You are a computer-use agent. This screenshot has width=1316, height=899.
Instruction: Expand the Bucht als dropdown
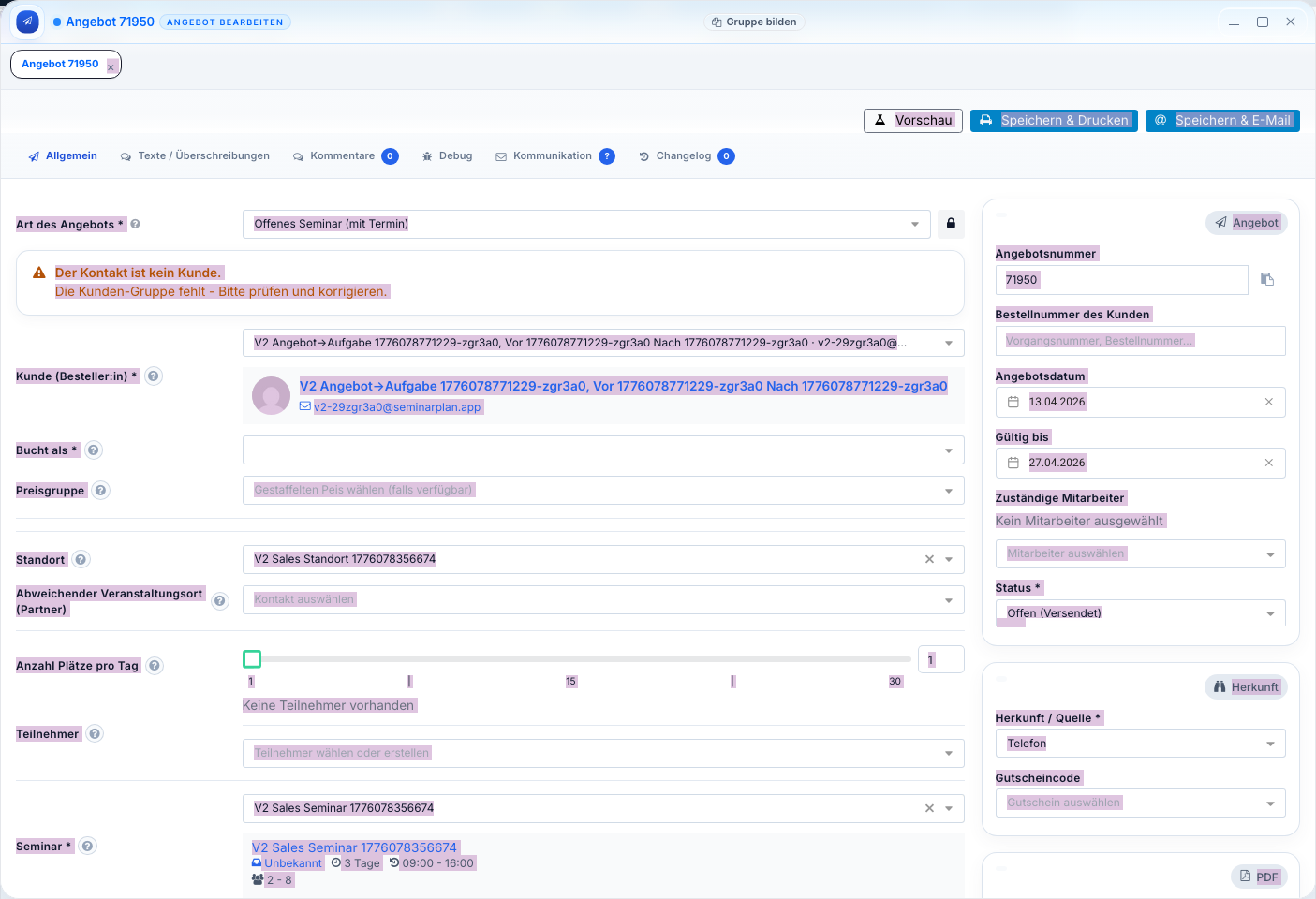tap(948, 450)
